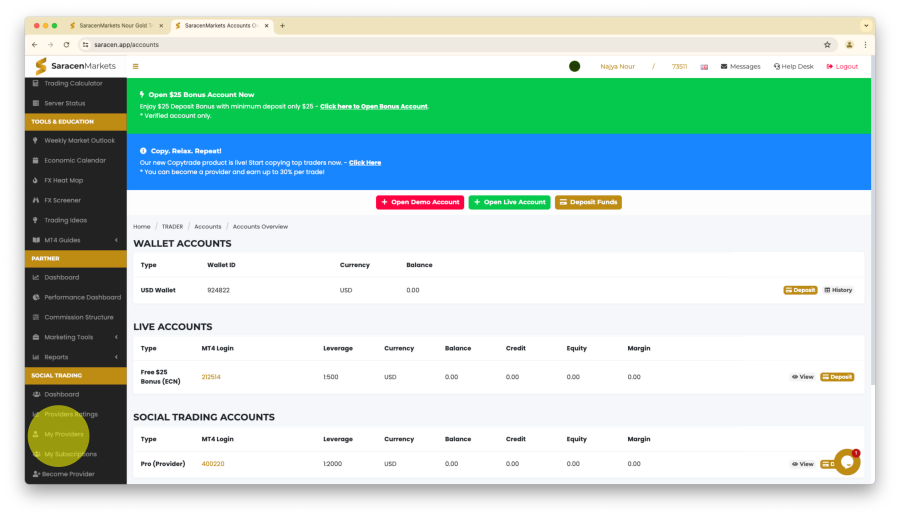Switch to SaracenMarkets Accounts browser tab

tap(220, 26)
